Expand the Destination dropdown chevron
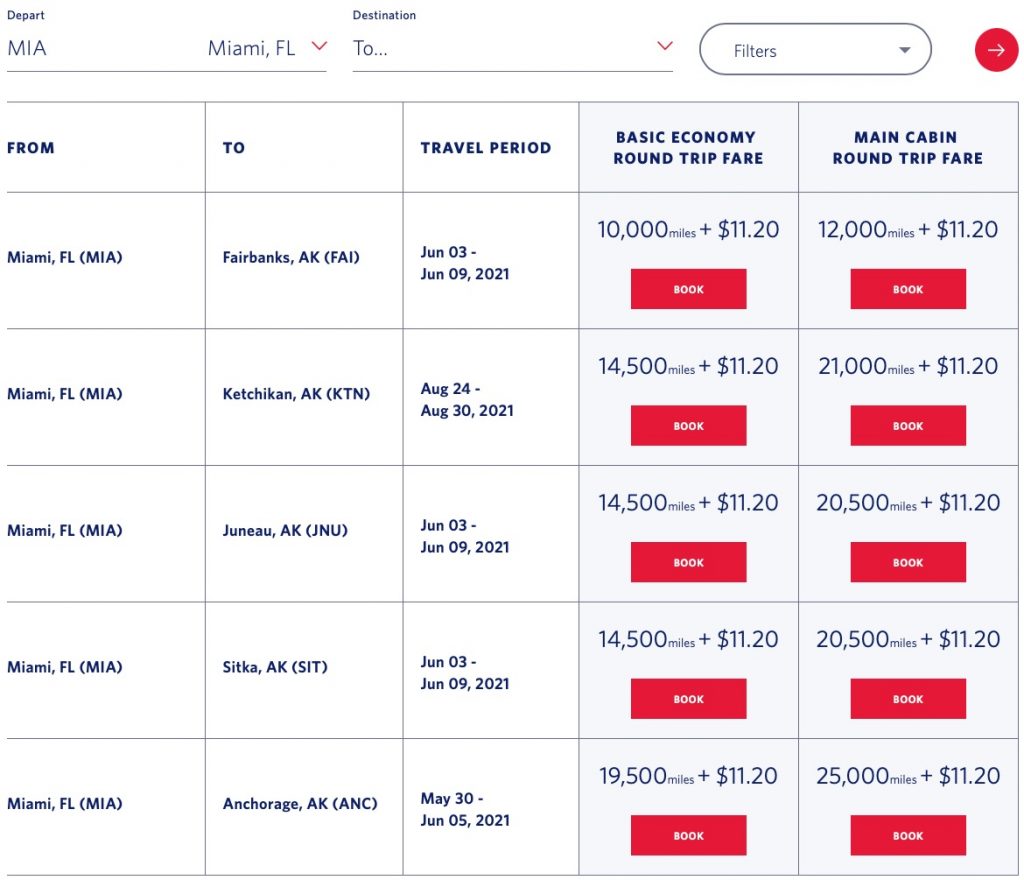The width and height of the screenshot is (1024, 880). point(665,47)
